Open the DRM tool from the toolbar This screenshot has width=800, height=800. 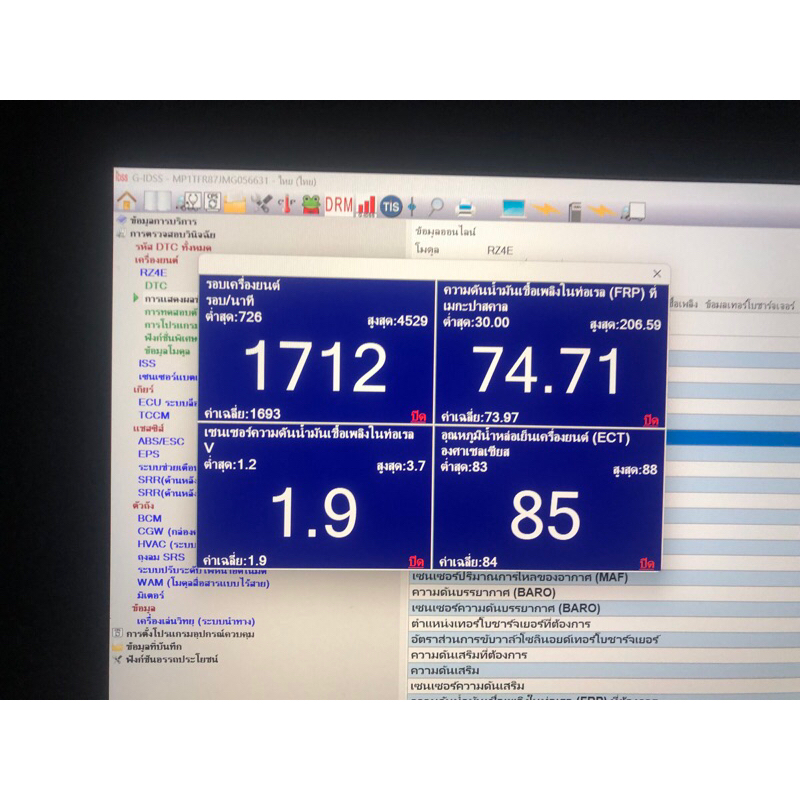click(339, 204)
